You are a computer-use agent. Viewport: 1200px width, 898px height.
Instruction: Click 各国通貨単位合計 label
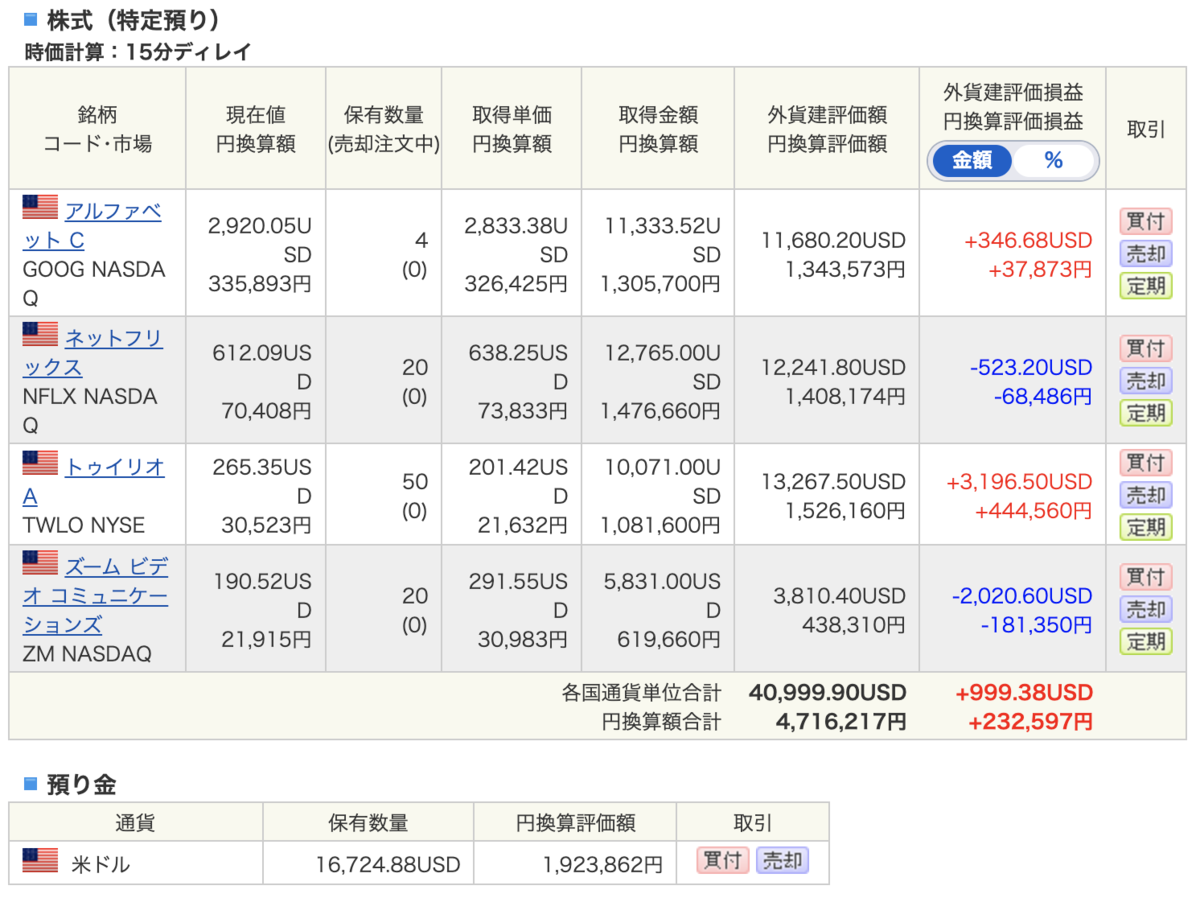tap(641, 693)
